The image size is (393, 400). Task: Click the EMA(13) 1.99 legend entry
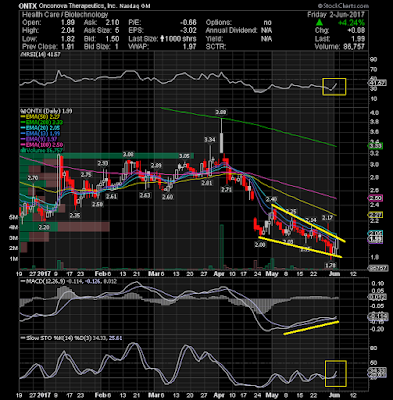pos(41,134)
